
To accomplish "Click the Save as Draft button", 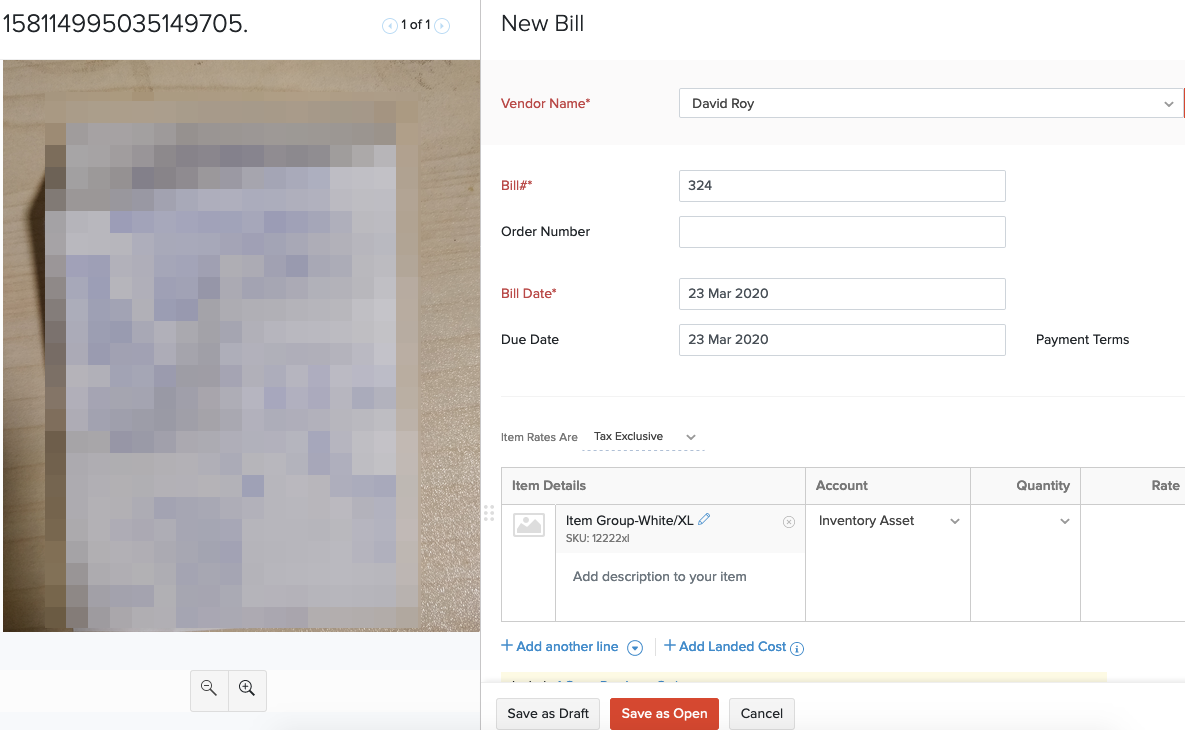I will coord(548,713).
